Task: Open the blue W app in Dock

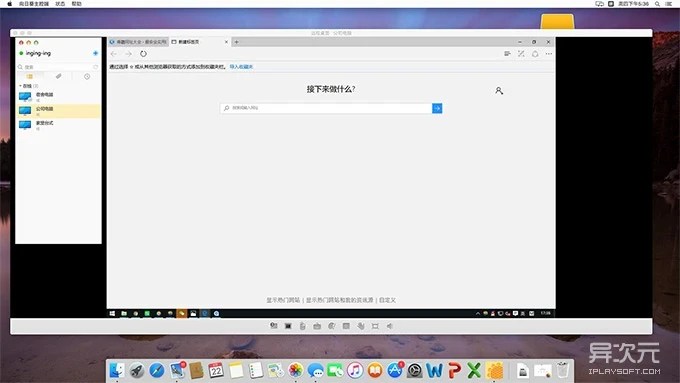Action: pos(435,370)
